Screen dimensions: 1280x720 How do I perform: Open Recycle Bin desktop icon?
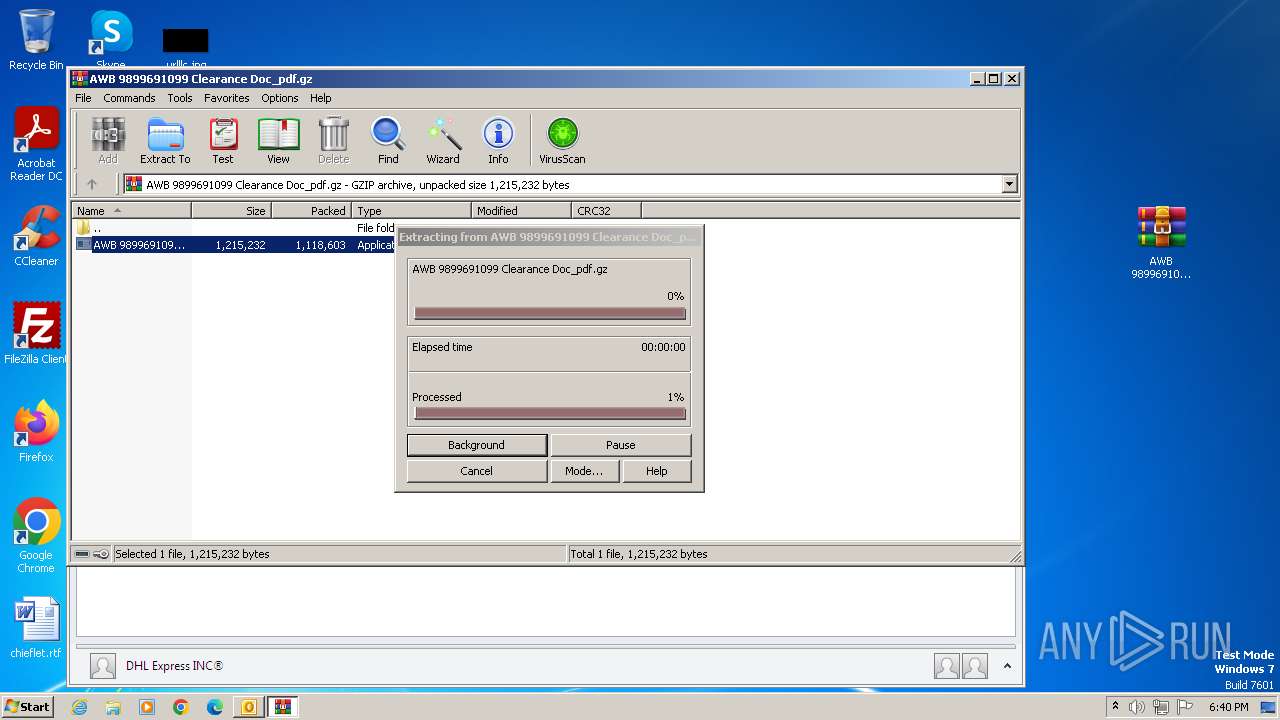coord(36,40)
